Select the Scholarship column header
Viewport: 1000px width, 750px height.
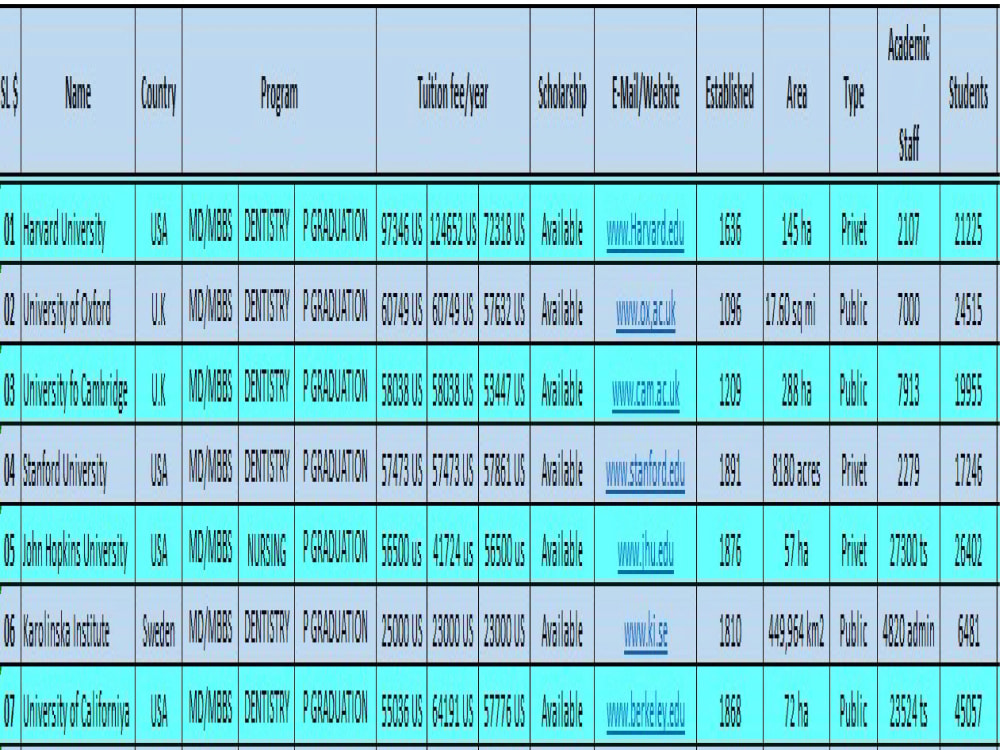click(x=562, y=93)
